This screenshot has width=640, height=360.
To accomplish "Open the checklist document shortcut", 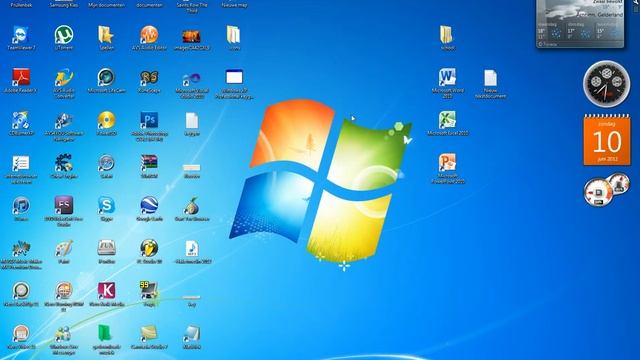I will point(21,163).
